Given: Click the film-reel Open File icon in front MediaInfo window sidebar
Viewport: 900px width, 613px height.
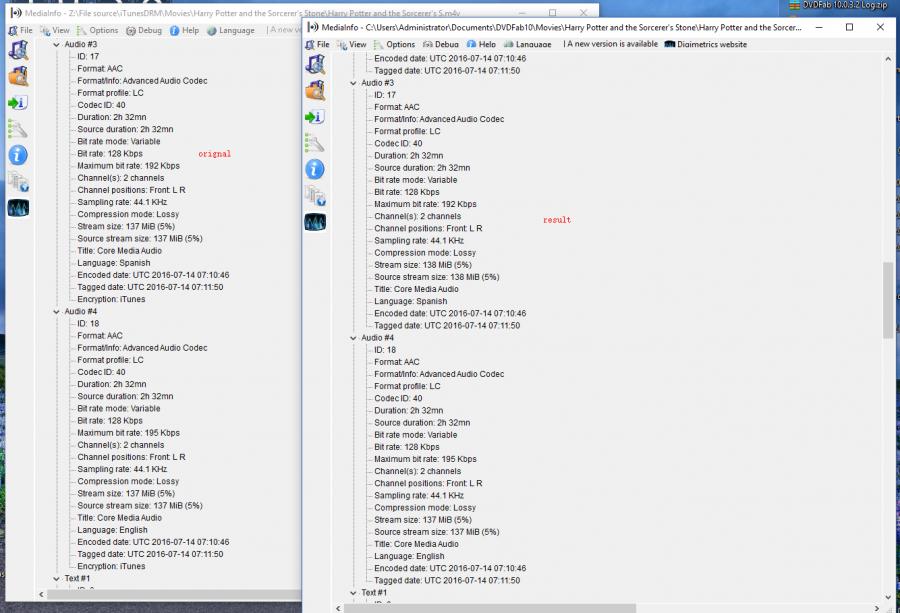Looking at the screenshot, I should click(x=315, y=64).
